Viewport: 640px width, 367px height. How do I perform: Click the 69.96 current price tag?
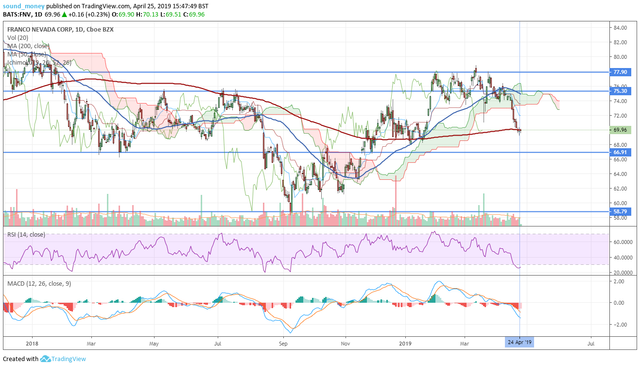coord(620,130)
